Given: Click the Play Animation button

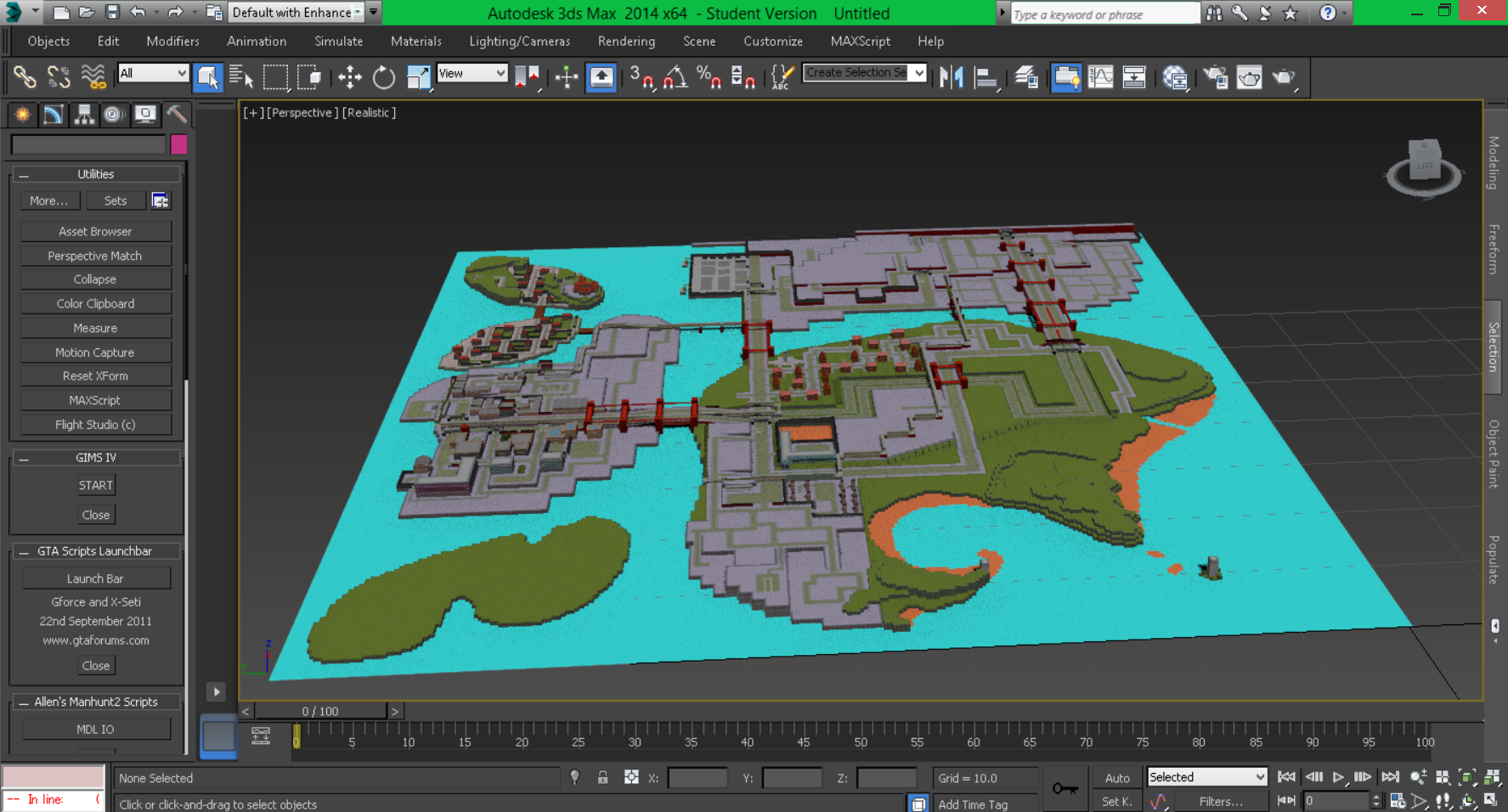Looking at the screenshot, I should pyautogui.click(x=1338, y=777).
